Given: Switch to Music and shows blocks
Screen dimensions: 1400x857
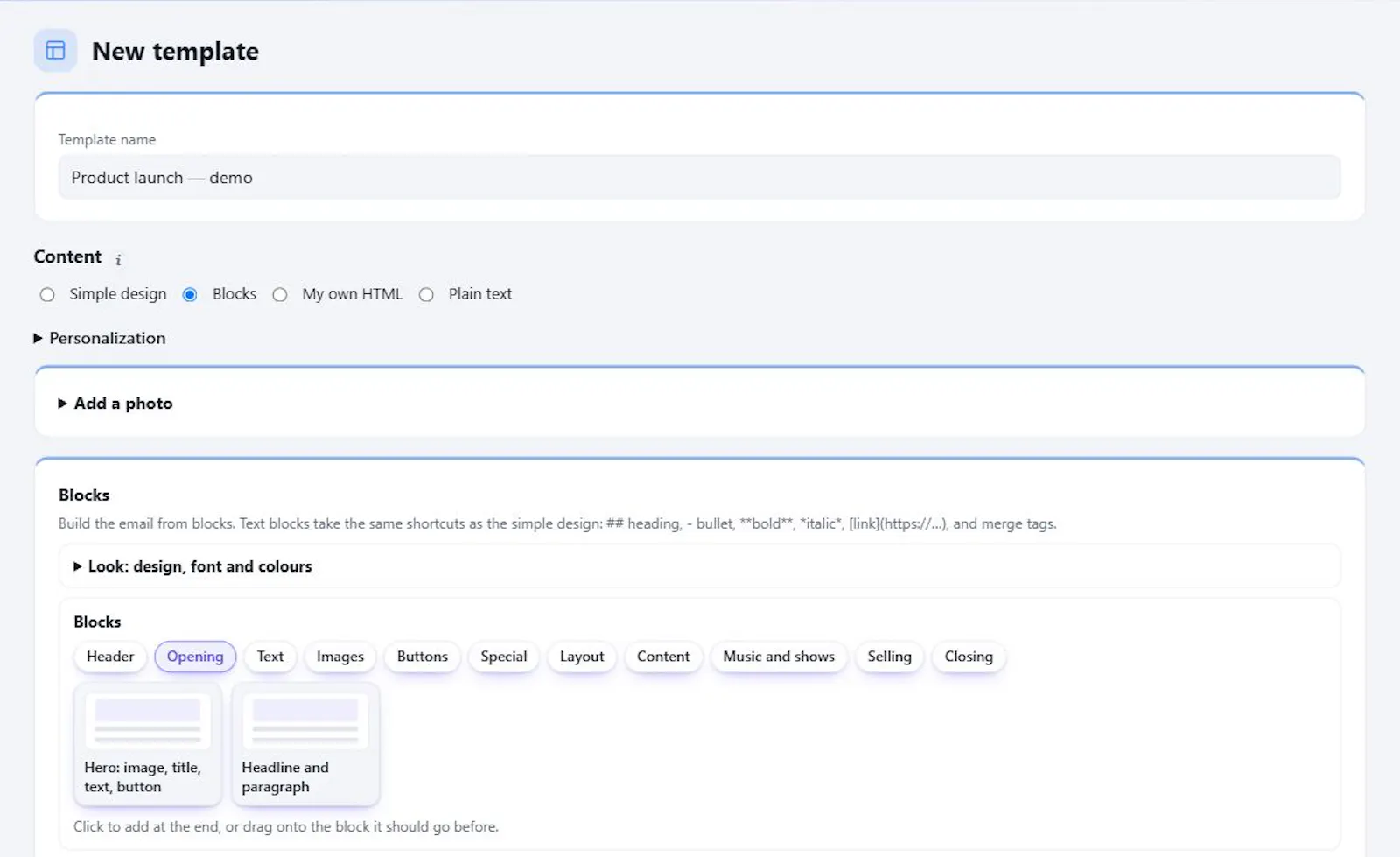Looking at the screenshot, I should tap(779, 657).
